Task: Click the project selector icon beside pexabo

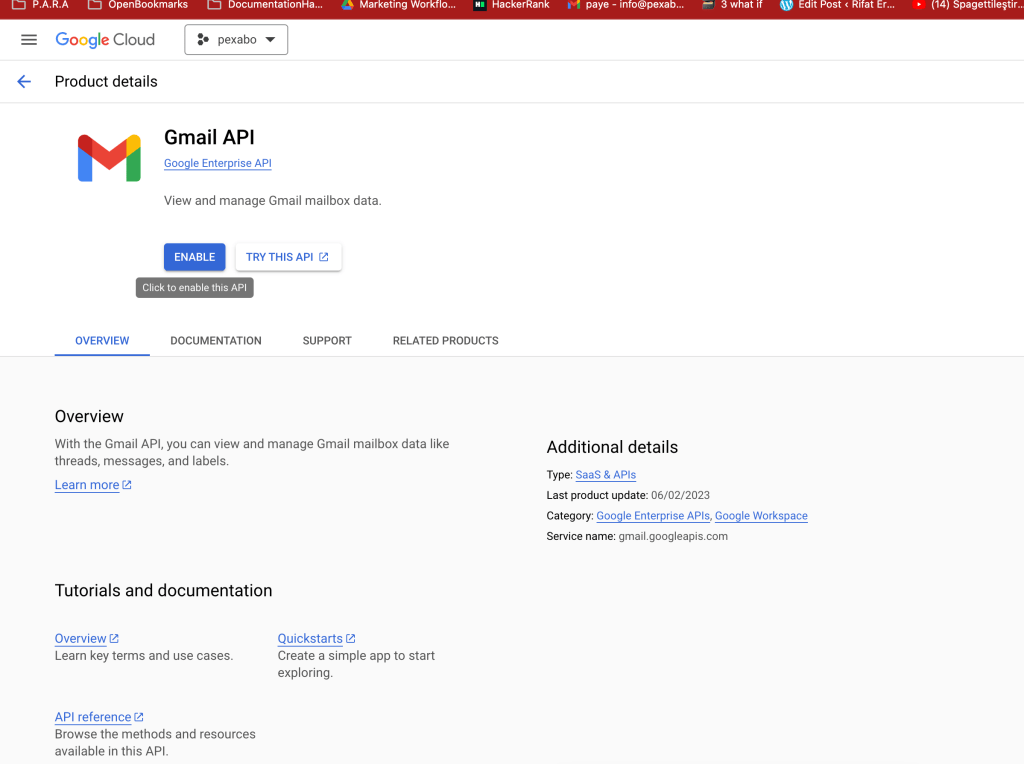Action: pyautogui.click(x=203, y=40)
